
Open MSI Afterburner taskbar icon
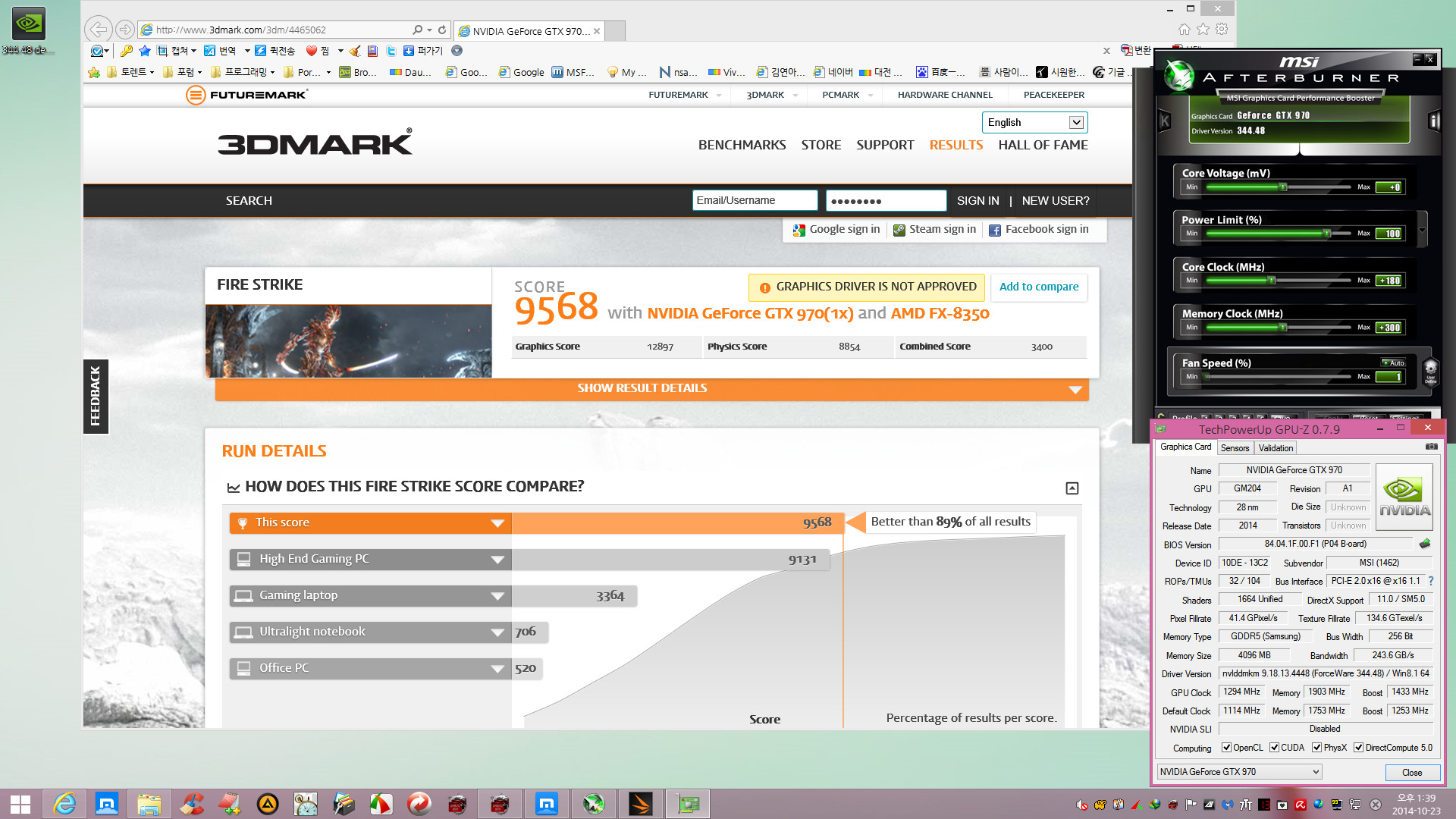pos(594,804)
